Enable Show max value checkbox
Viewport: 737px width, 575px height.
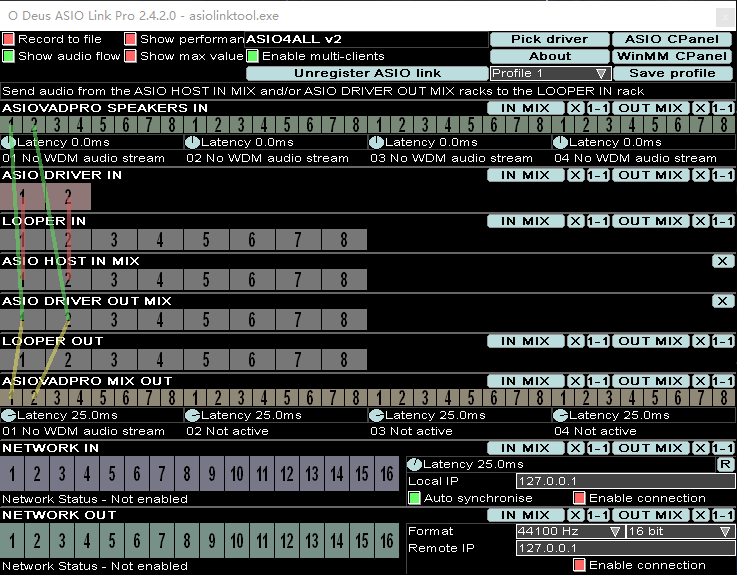coord(130,56)
